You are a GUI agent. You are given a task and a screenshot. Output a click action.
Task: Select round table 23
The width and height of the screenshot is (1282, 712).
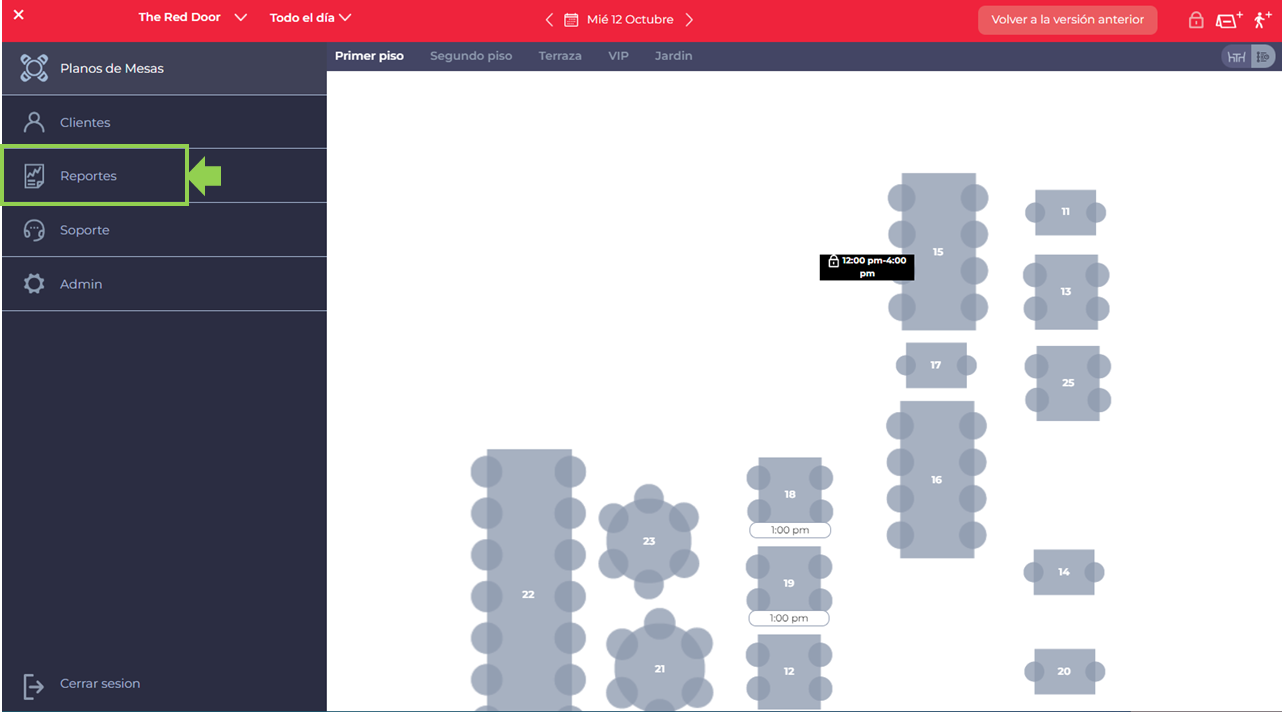coord(649,541)
